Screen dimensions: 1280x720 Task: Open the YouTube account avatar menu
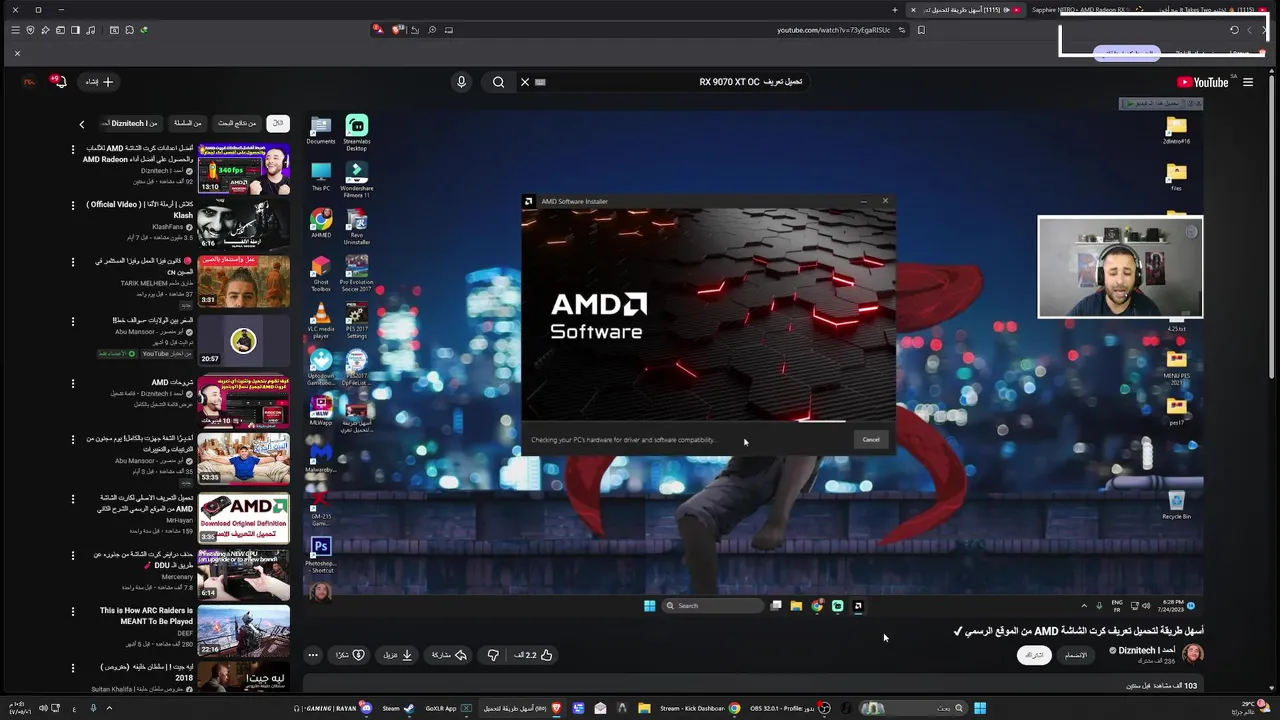pyautogui.click(x=30, y=82)
